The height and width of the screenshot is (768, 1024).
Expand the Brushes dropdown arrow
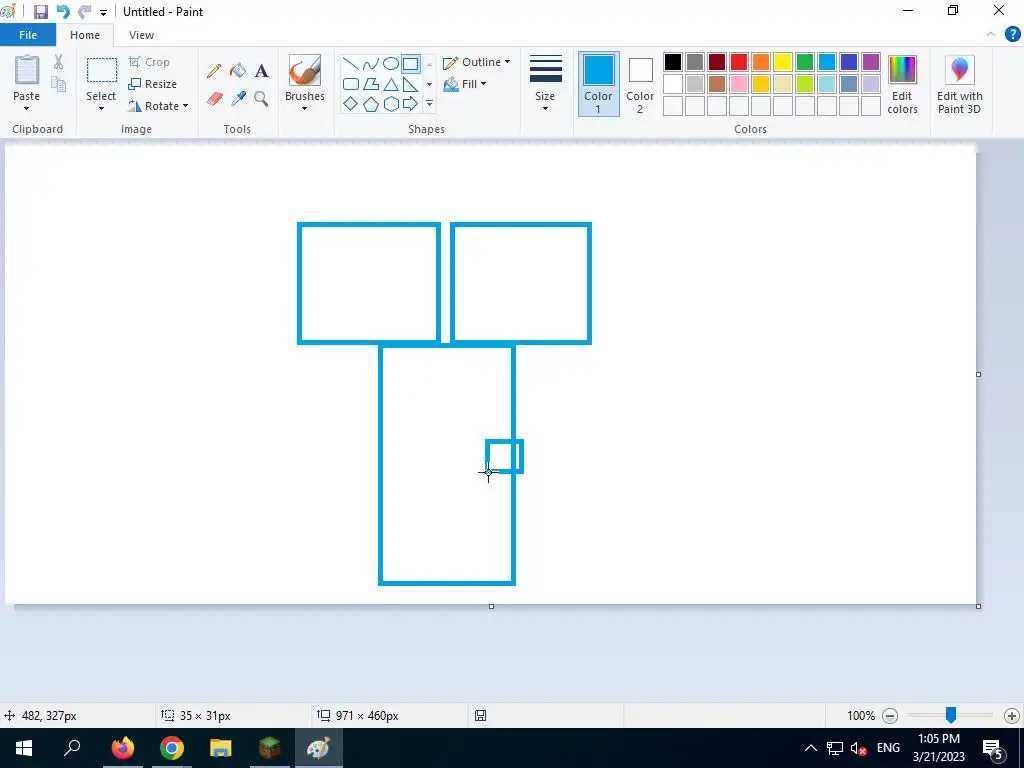[x=304, y=108]
